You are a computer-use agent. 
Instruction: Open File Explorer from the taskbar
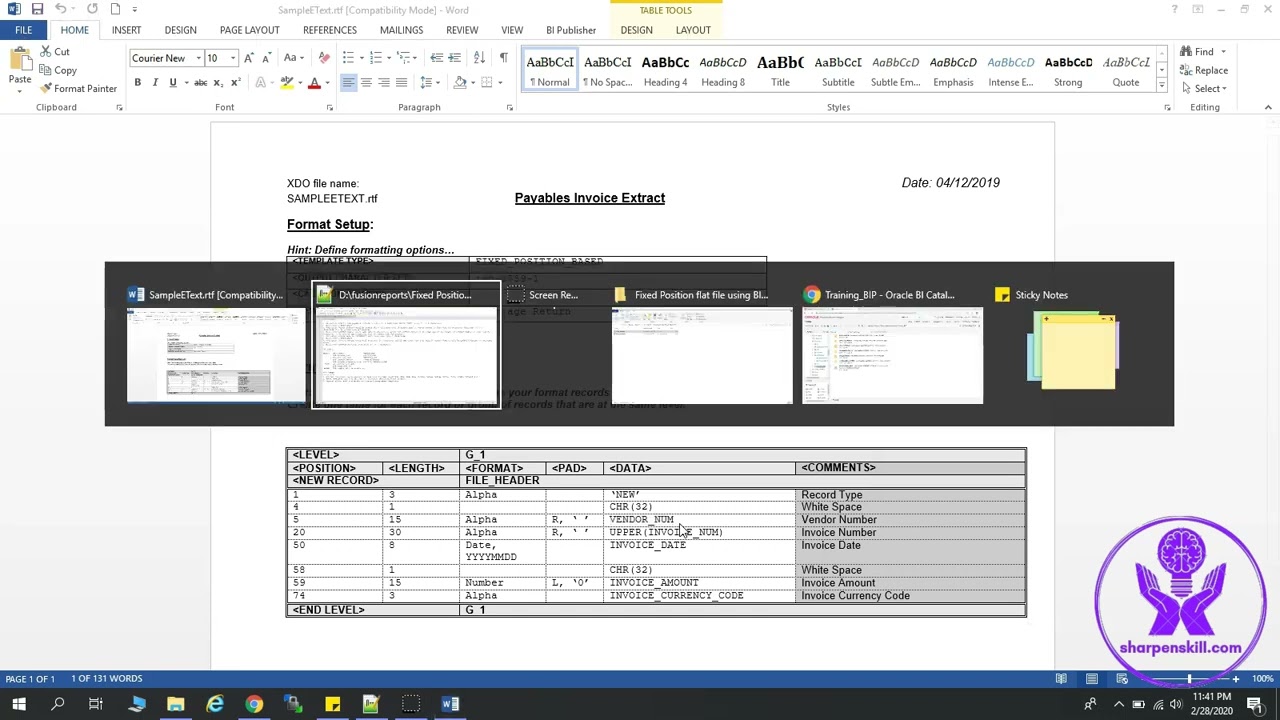[175, 704]
